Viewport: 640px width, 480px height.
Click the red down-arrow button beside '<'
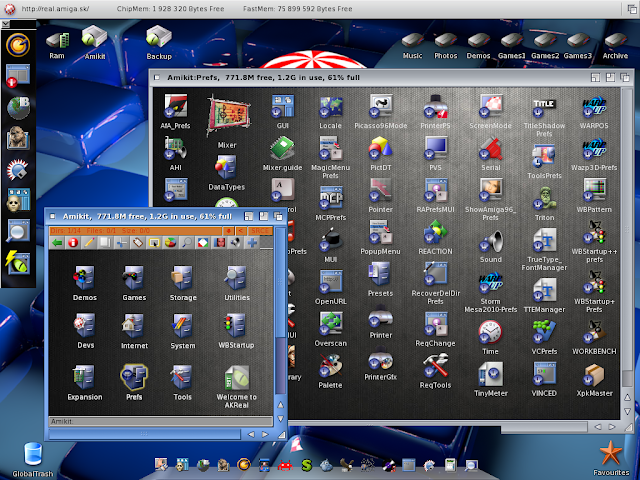click(x=228, y=231)
